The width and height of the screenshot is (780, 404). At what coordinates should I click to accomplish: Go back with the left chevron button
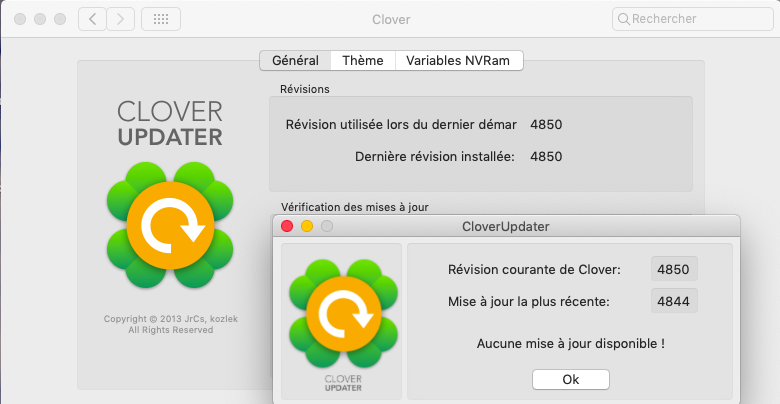[92, 19]
